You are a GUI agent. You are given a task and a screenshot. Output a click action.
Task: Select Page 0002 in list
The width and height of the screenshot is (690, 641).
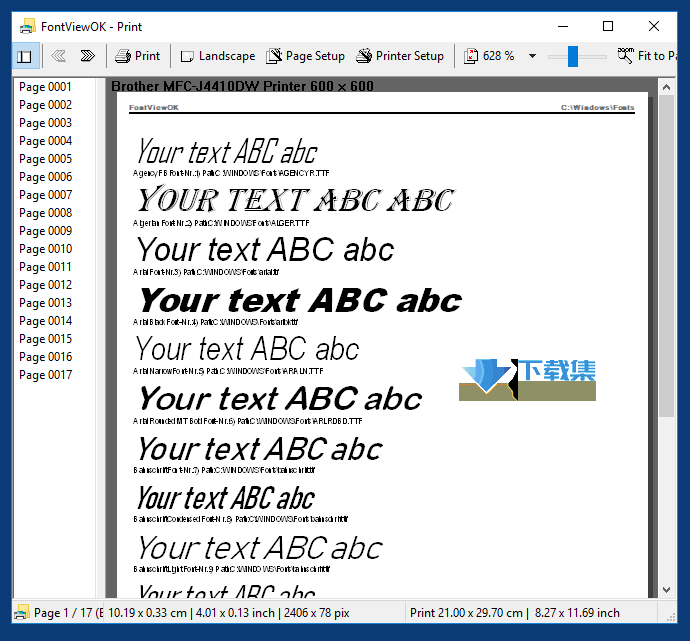[45, 105]
